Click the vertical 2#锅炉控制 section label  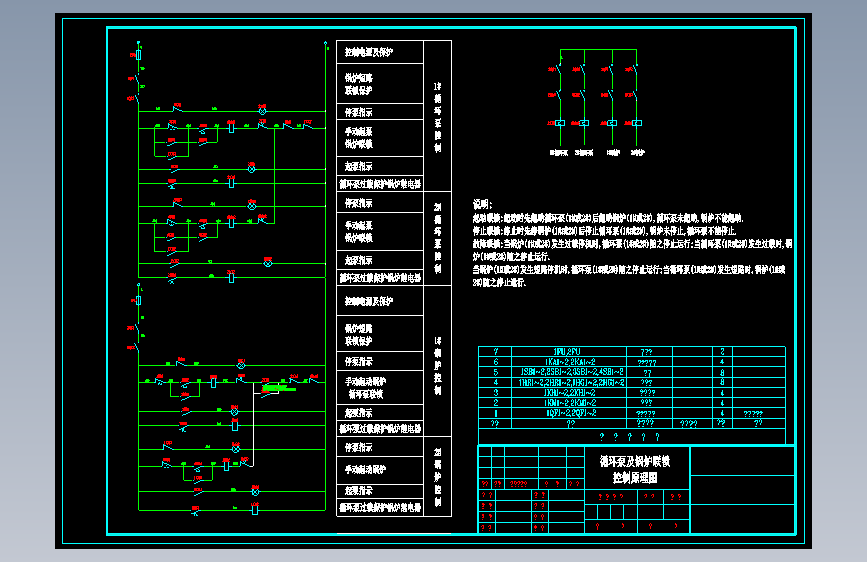click(437, 477)
